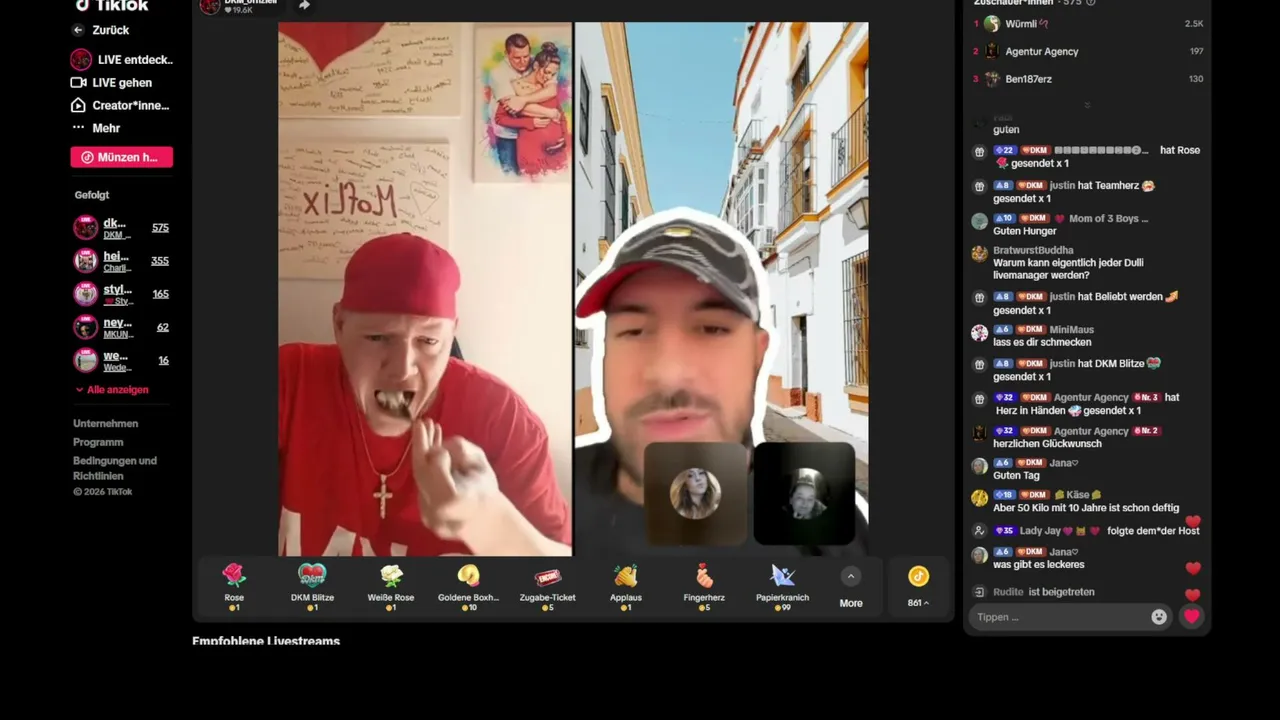The width and height of the screenshot is (1280, 720).
Task: Open the followed account with 355 viewers
Action: click(121, 261)
